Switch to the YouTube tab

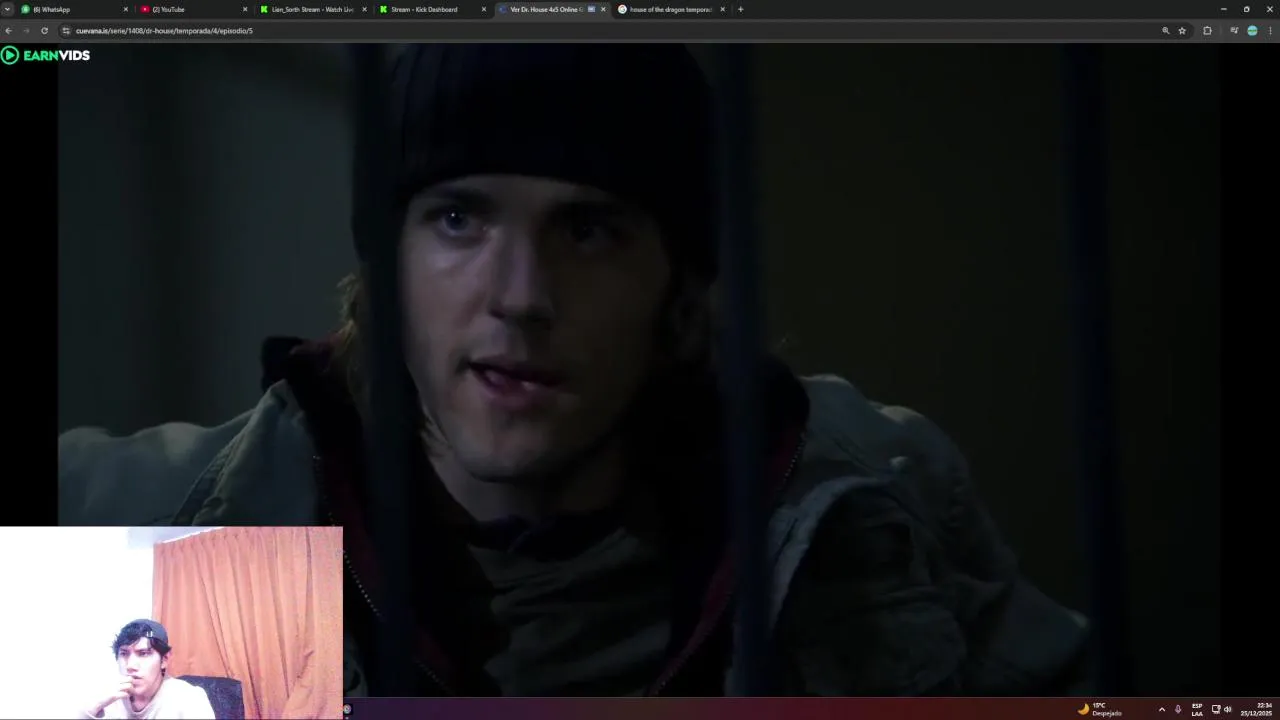(194, 9)
